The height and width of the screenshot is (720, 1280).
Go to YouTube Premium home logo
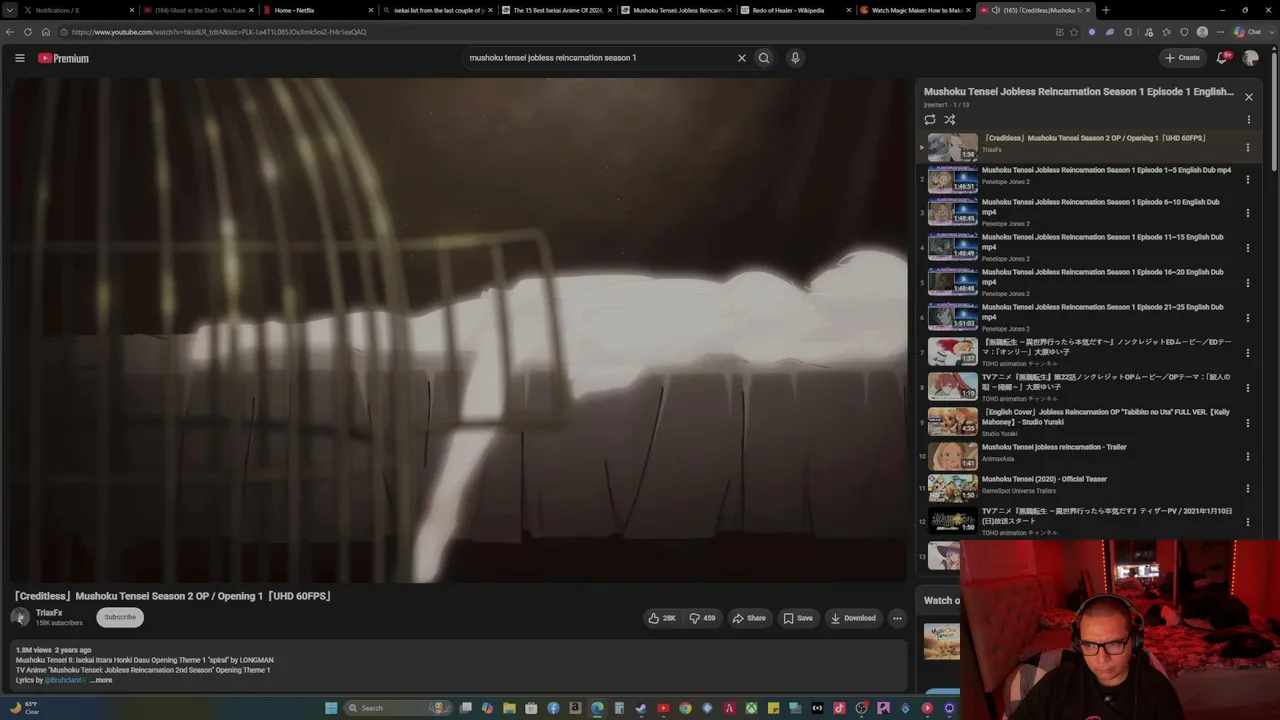tap(64, 58)
